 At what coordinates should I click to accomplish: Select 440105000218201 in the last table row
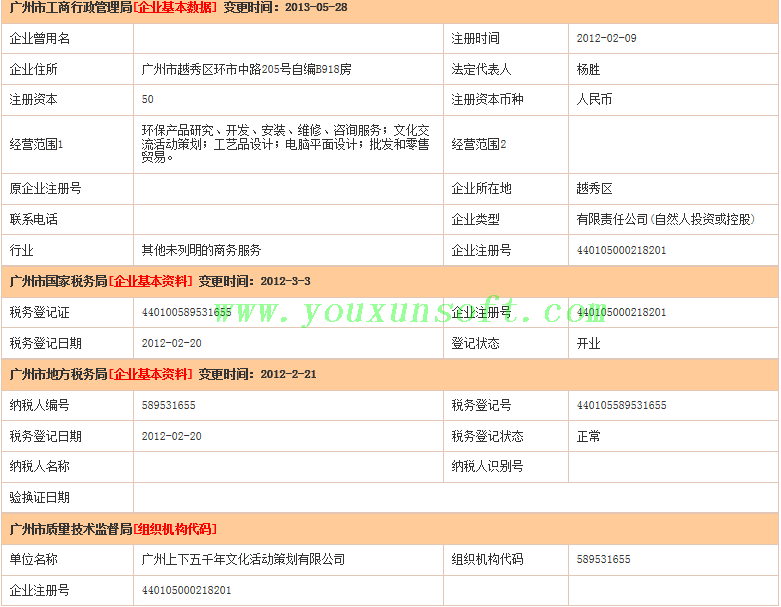pyautogui.click(x=186, y=590)
